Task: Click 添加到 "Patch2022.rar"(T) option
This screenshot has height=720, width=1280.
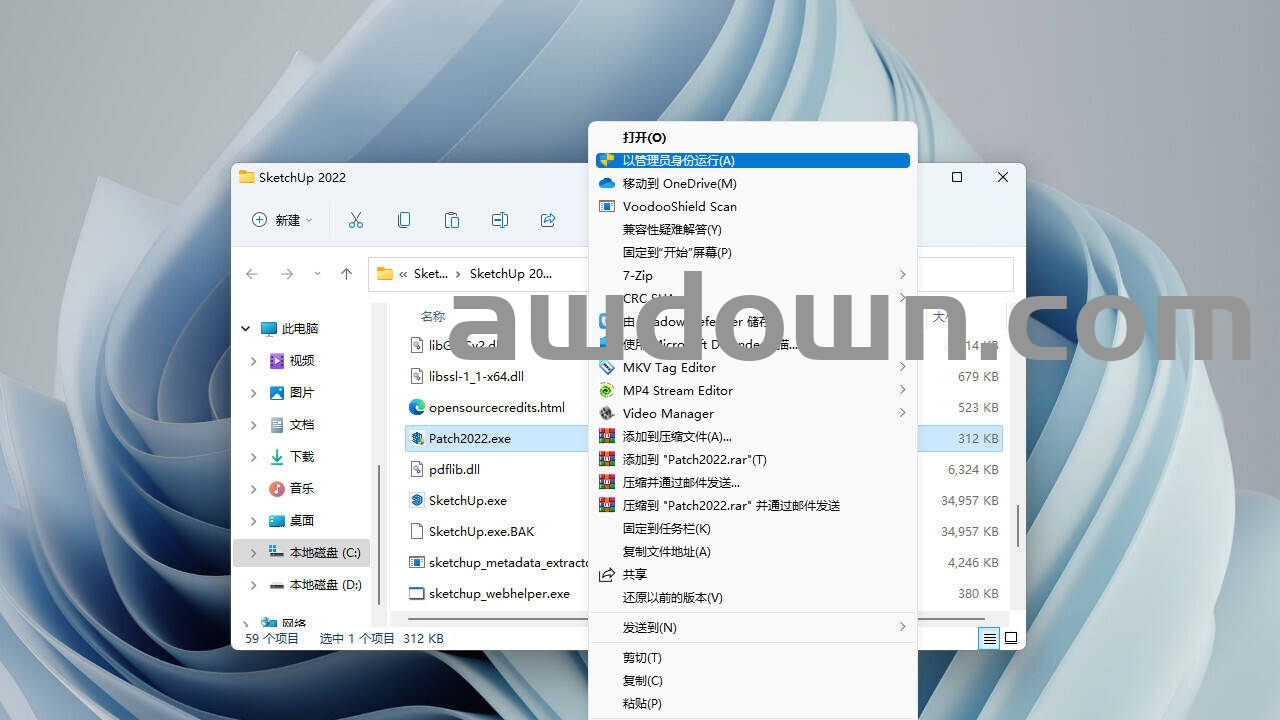Action: click(694, 459)
